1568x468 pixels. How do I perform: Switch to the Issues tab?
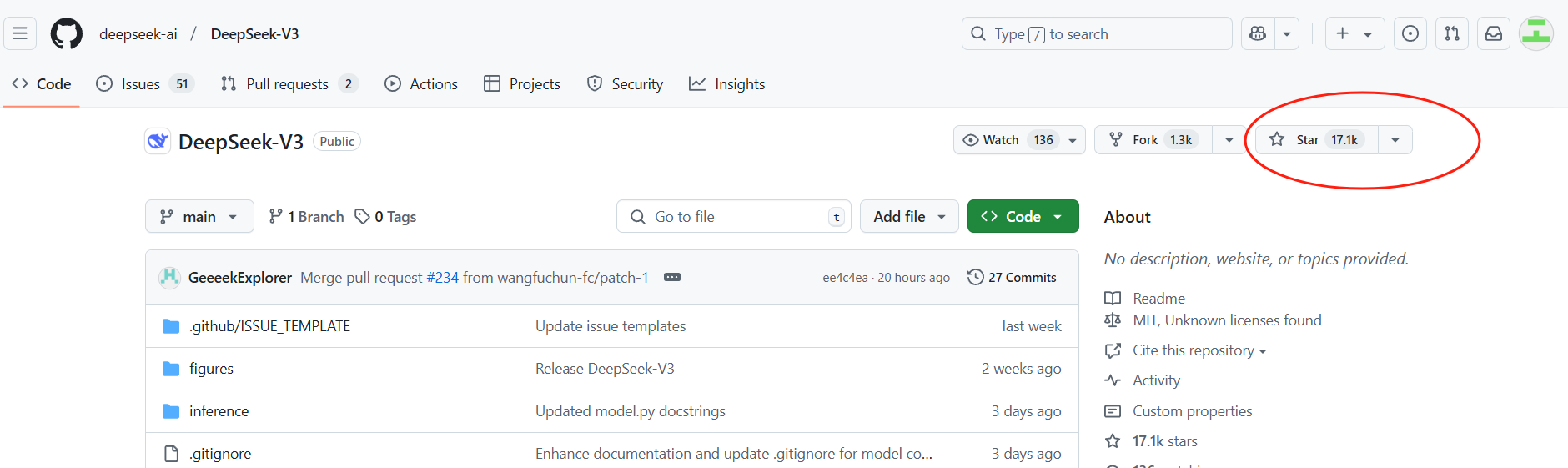(x=145, y=84)
